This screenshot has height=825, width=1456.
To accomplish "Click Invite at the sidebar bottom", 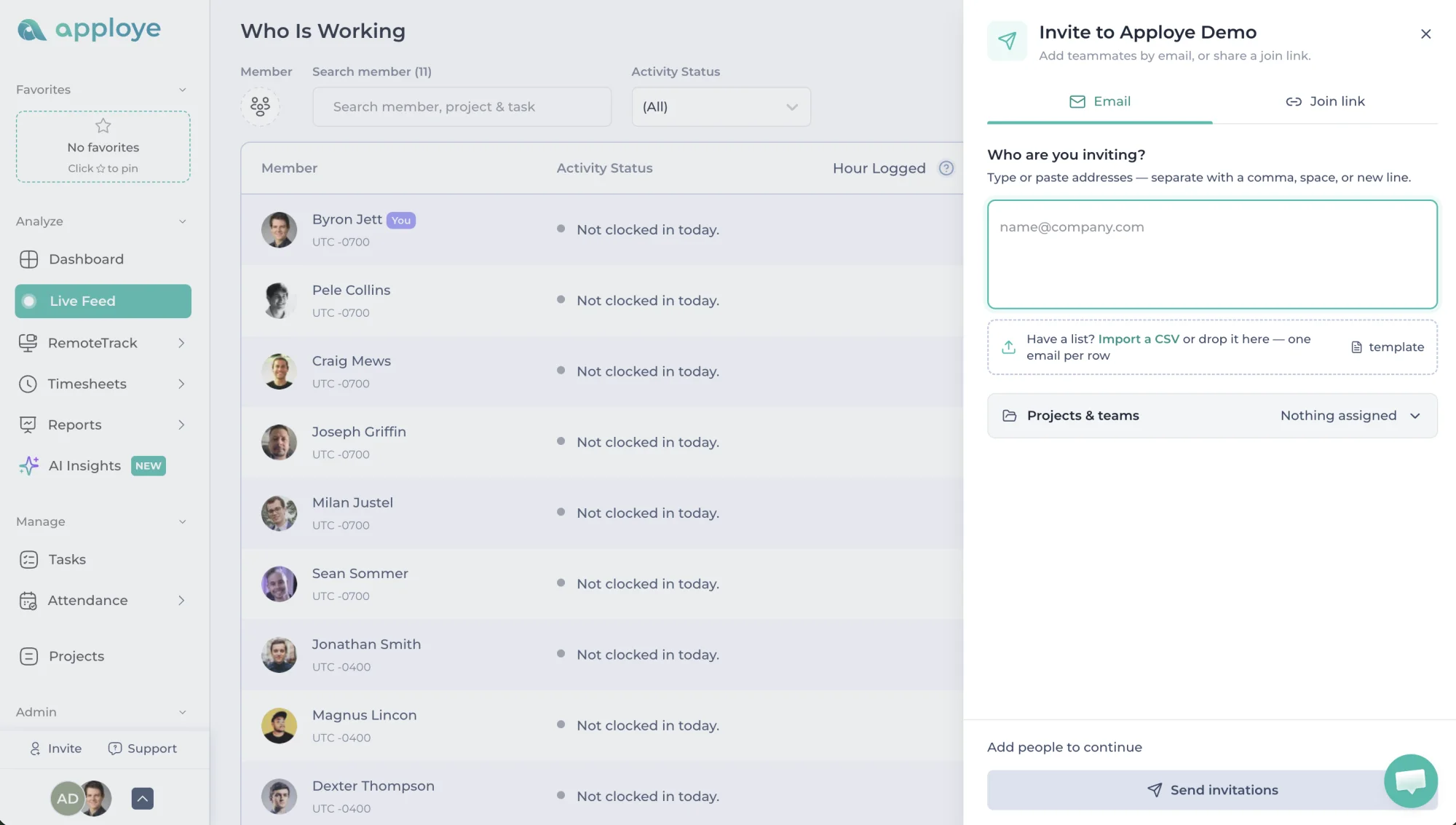I will [55, 749].
